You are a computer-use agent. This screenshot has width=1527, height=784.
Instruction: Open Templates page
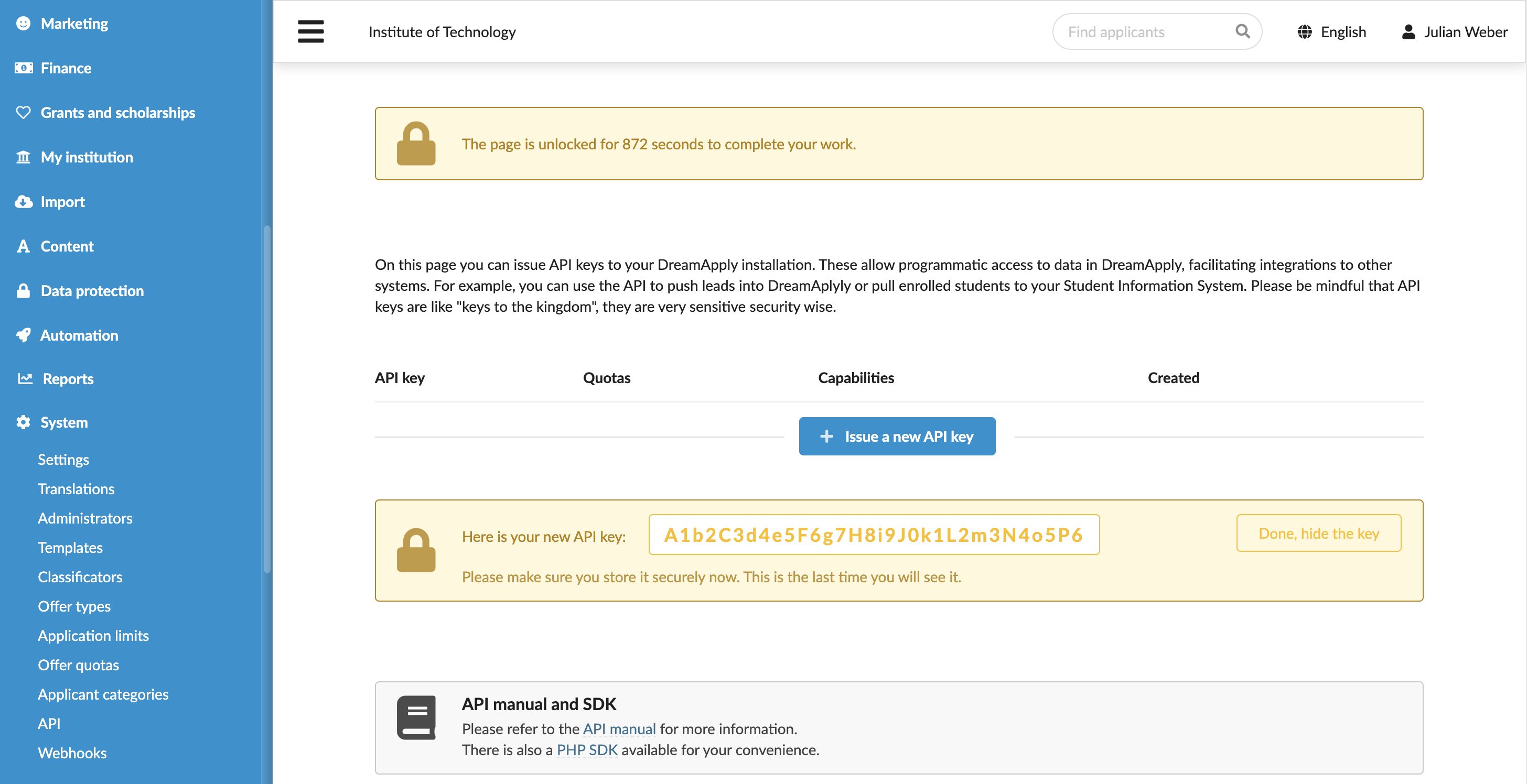(70, 547)
